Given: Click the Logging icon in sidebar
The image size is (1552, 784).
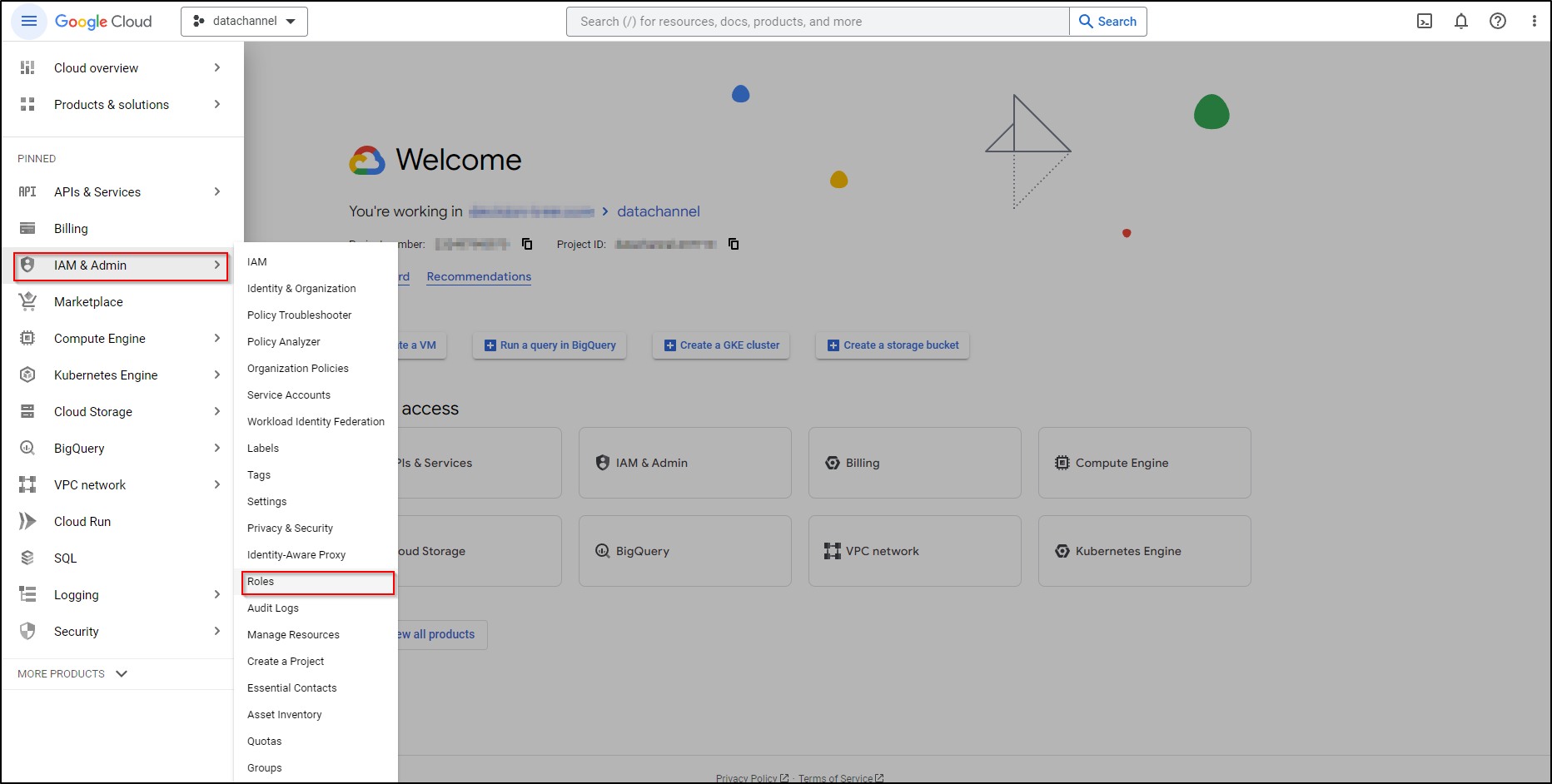Looking at the screenshot, I should (27, 594).
